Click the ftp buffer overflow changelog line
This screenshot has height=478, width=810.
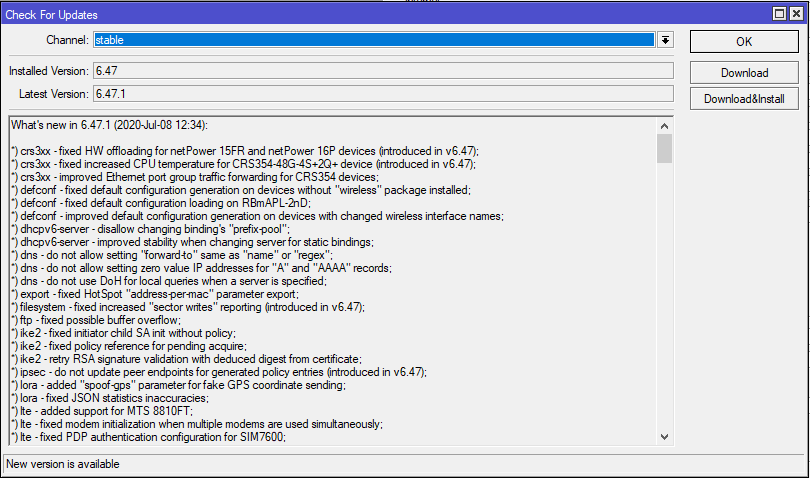93,320
